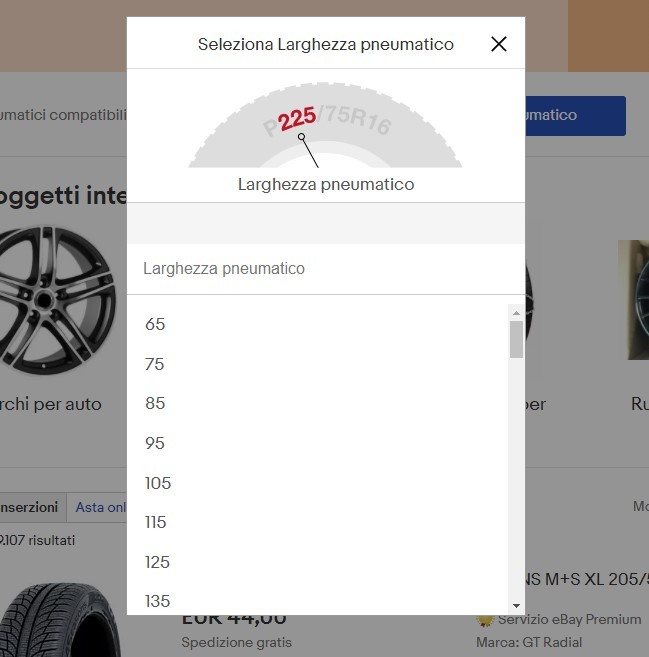The image size is (649, 657).
Task: Open the tire product image at bottom left
Action: (59, 619)
